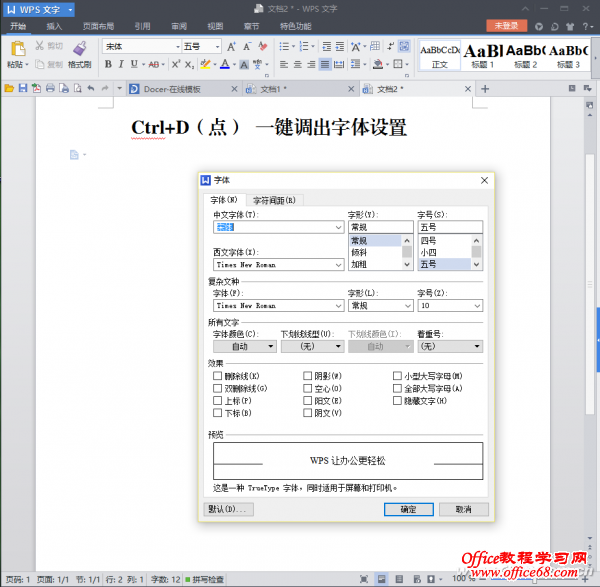Open the 字号(Z) size dropdown showing 10
This screenshot has width=600, height=587.
pyautogui.click(x=477, y=306)
